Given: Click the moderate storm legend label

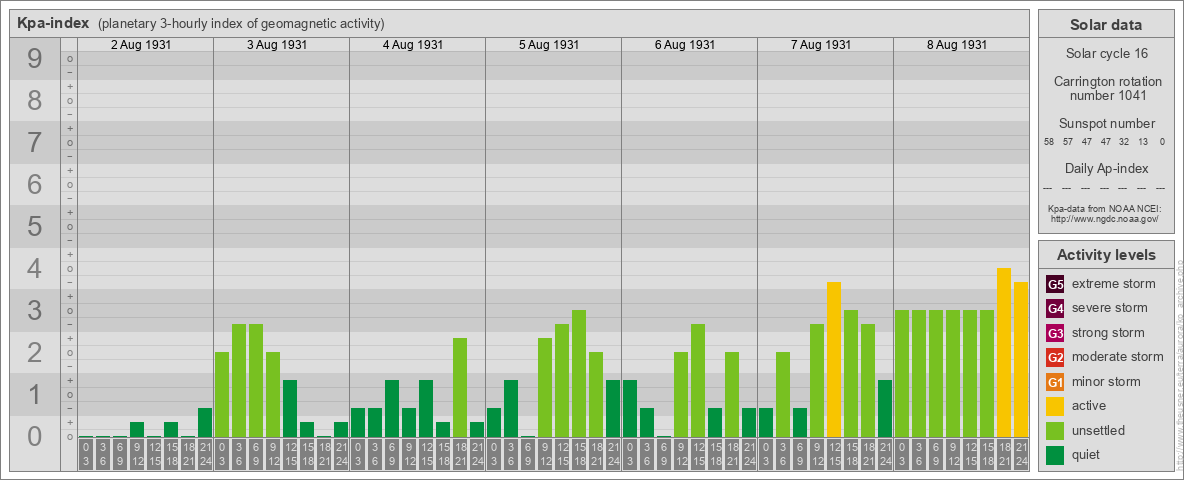Looking at the screenshot, I should point(1118,357).
